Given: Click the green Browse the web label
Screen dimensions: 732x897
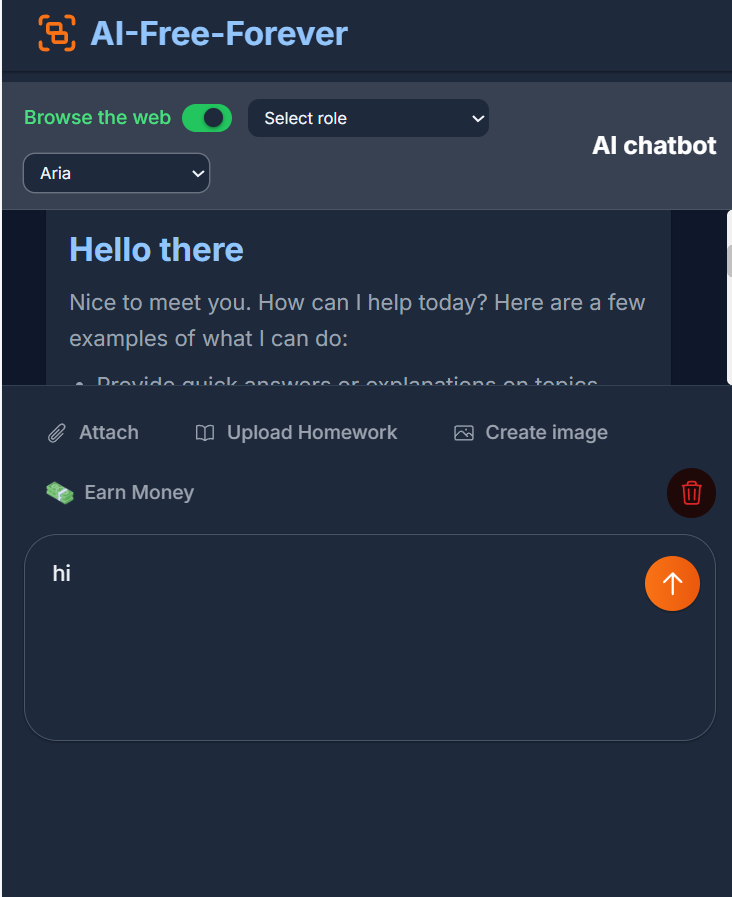Looking at the screenshot, I should click(97, 117).
